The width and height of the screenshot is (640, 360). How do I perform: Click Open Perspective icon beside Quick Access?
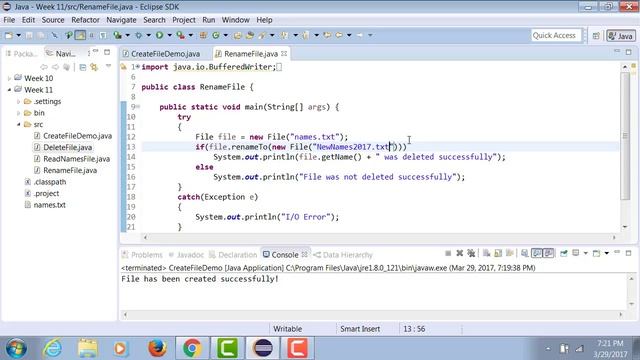click(596, 36)
